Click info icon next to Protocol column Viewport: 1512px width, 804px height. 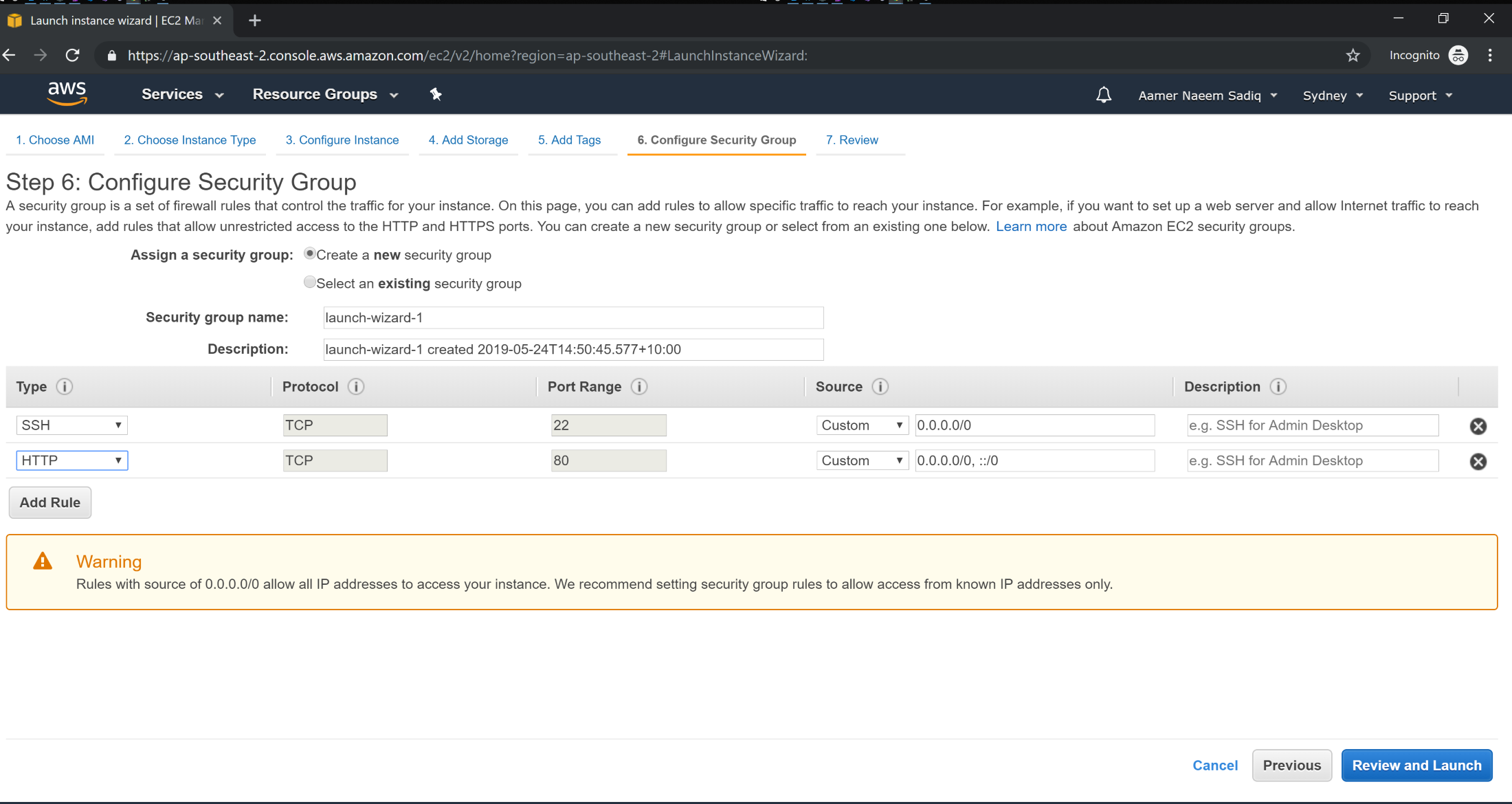356,386
